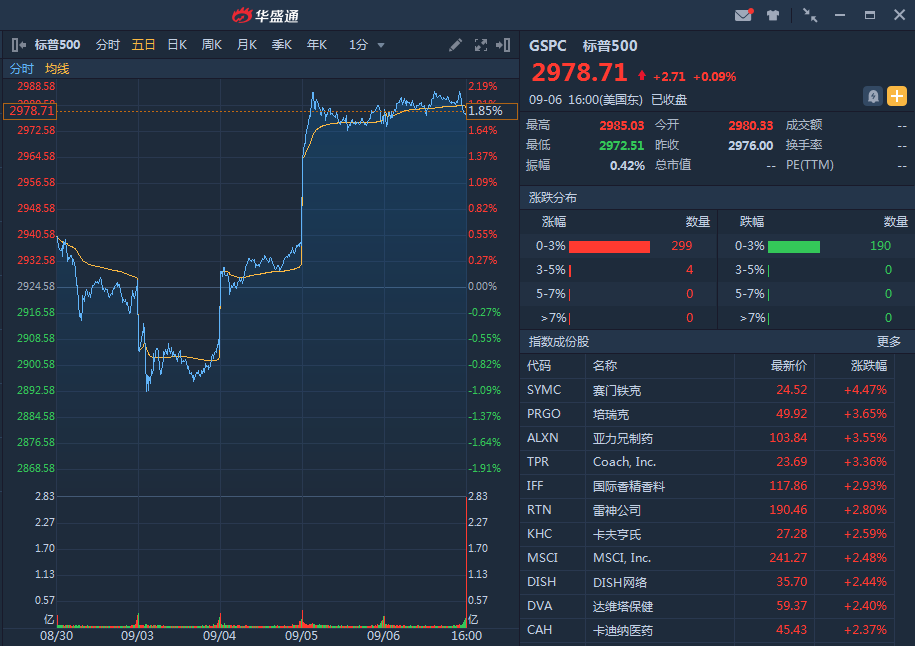This screenshot has width=915, height=646.
Task: Click the red 0-3% gainers bar
Action: [609, 246]
